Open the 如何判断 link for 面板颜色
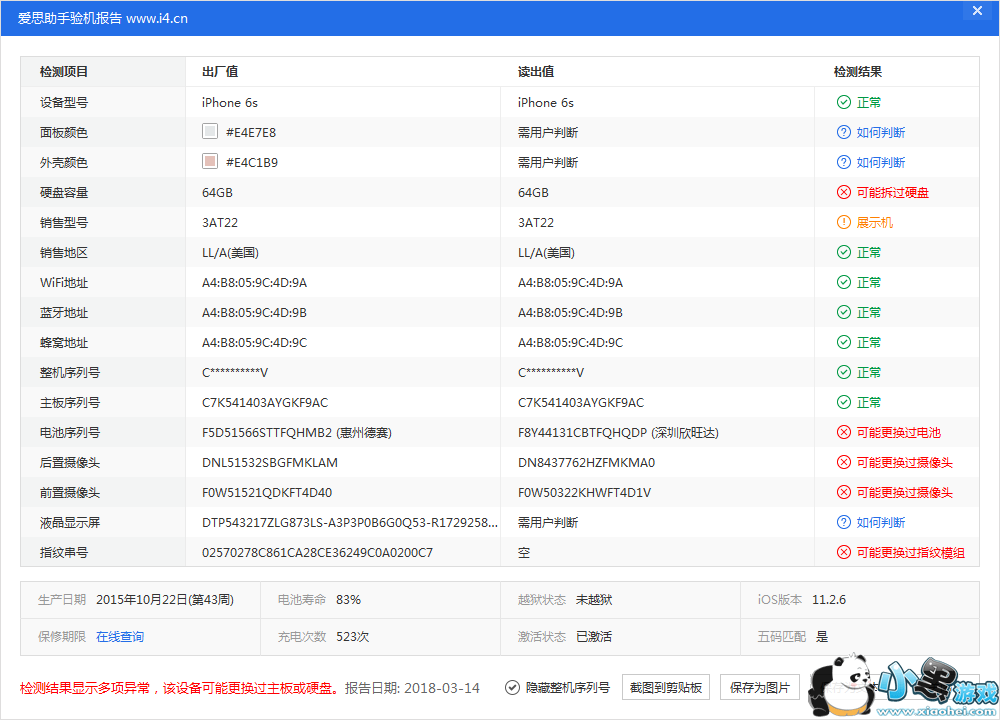This screenshot has height=720, width=1000. (881, 132)
